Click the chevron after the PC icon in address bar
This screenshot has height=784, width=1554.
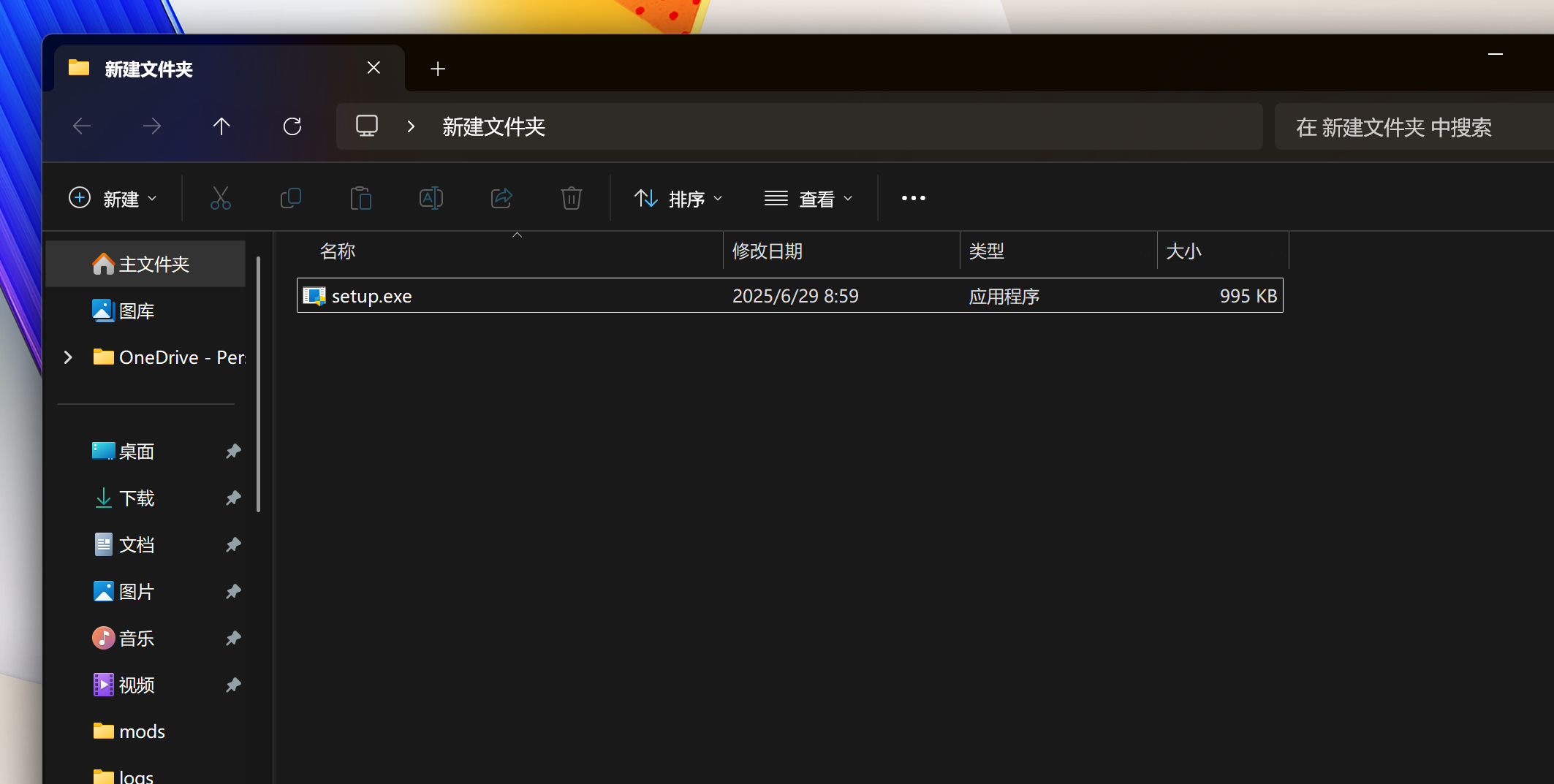pos(411,126)
